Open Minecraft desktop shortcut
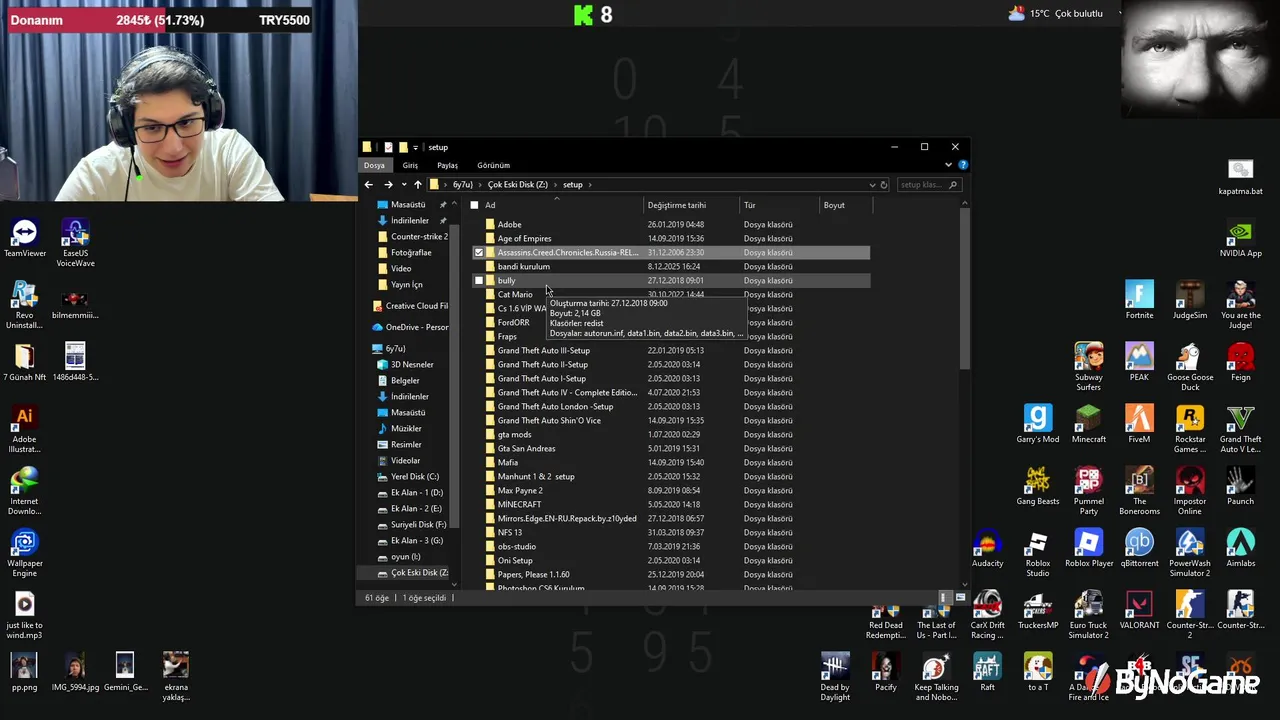This screenshot has width=1280, height=720. click(x=1089, y=424)
